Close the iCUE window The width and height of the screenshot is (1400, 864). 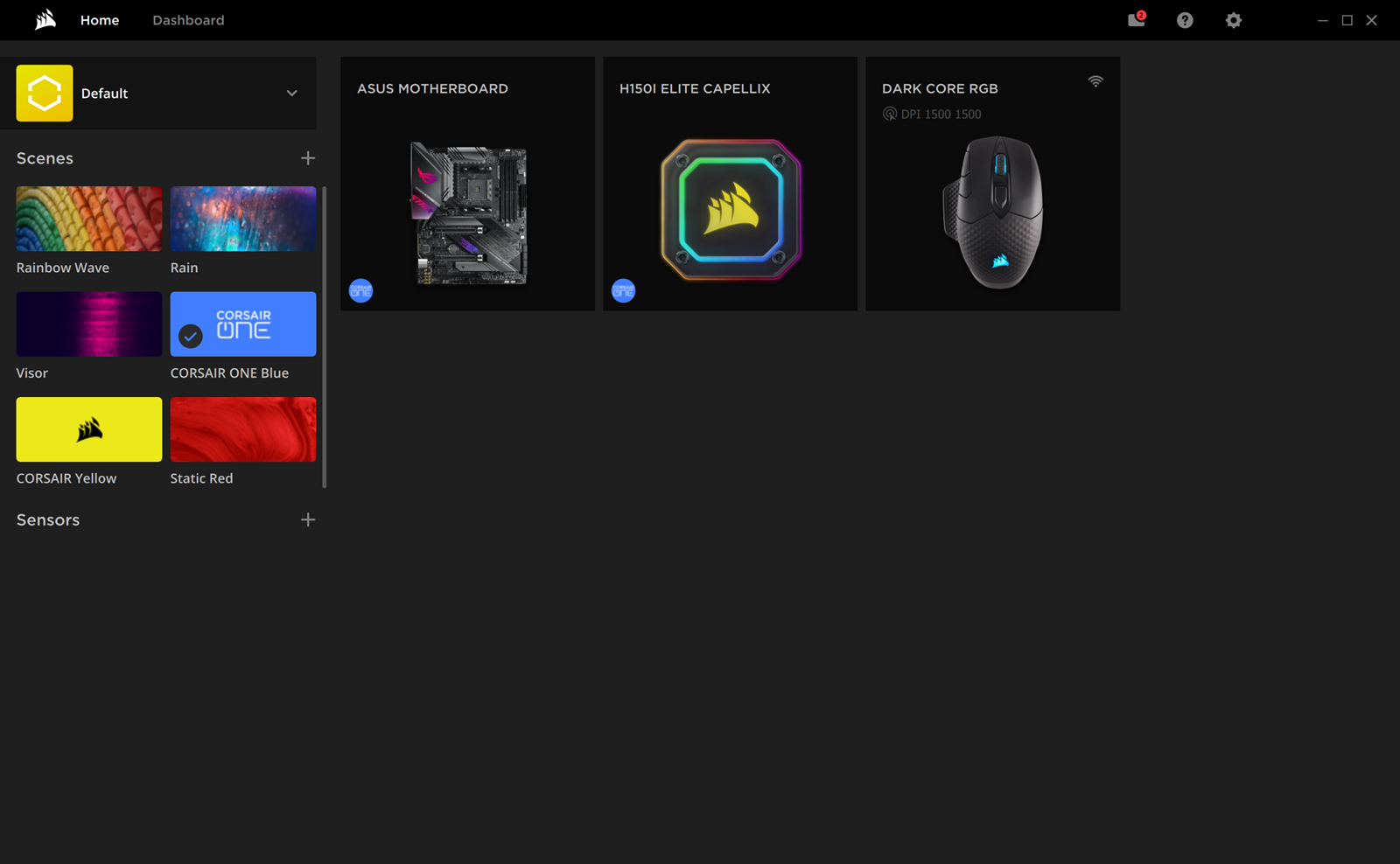pos(1372,20)
